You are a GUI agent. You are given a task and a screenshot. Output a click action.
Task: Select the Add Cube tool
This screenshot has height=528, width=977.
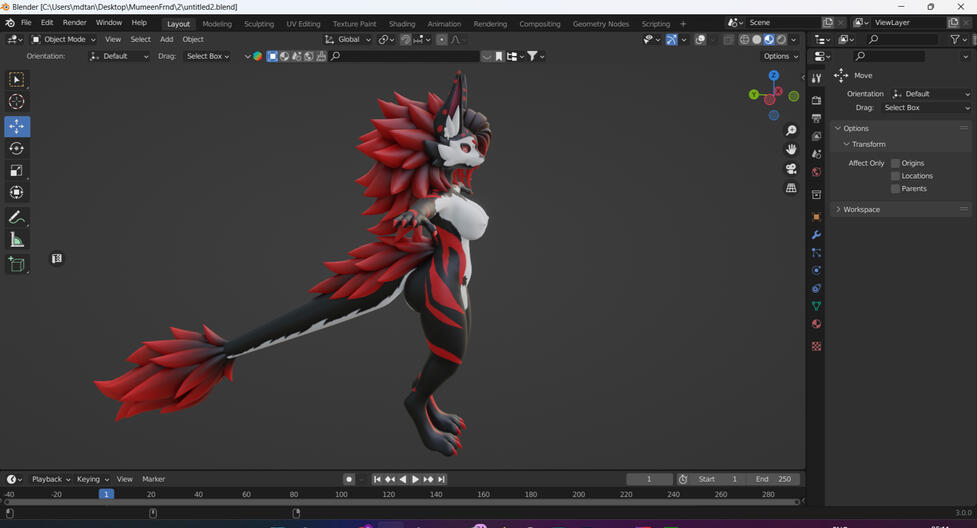[x=17, y=264]
